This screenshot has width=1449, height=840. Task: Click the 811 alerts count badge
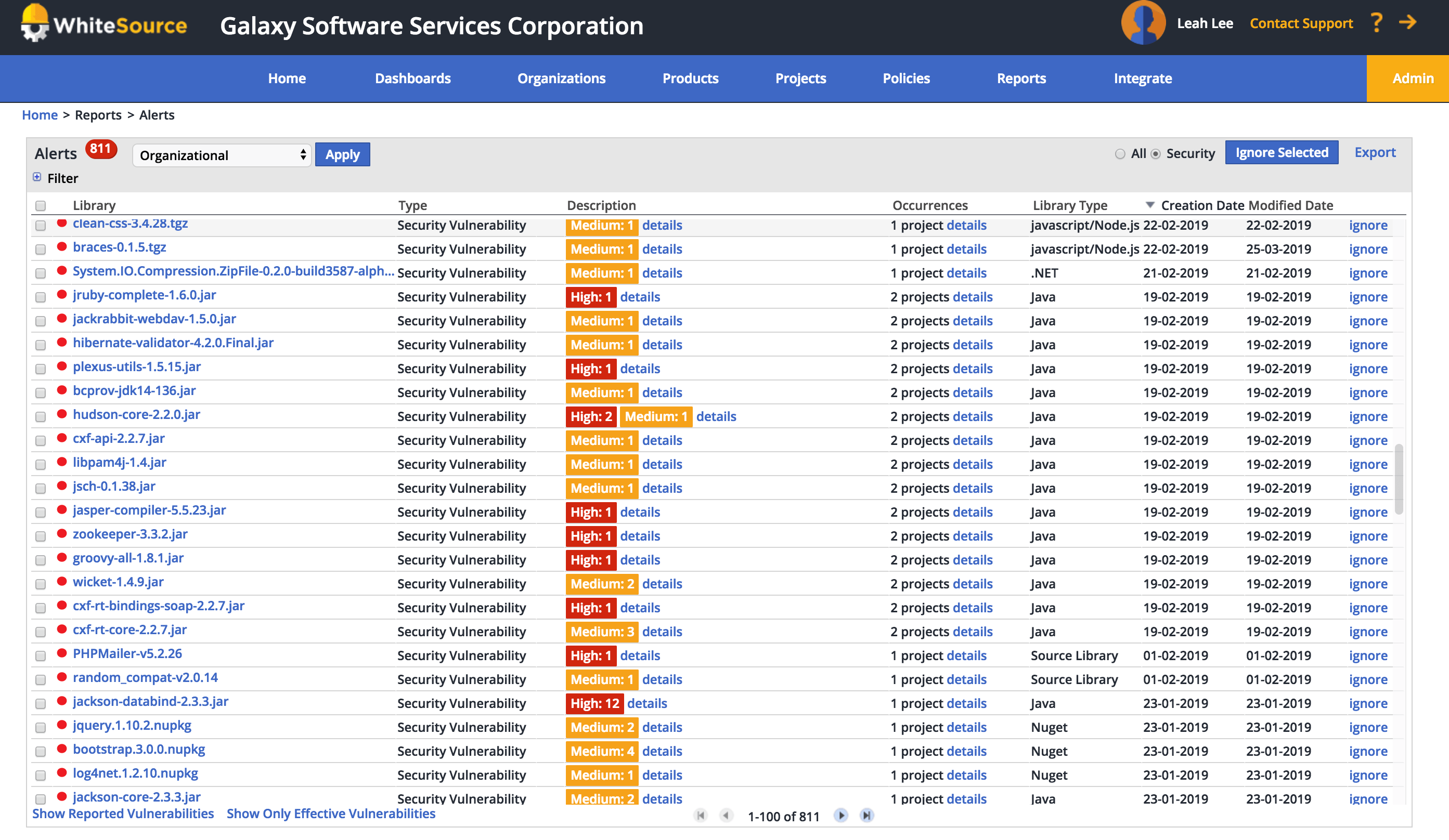point(100,149)
